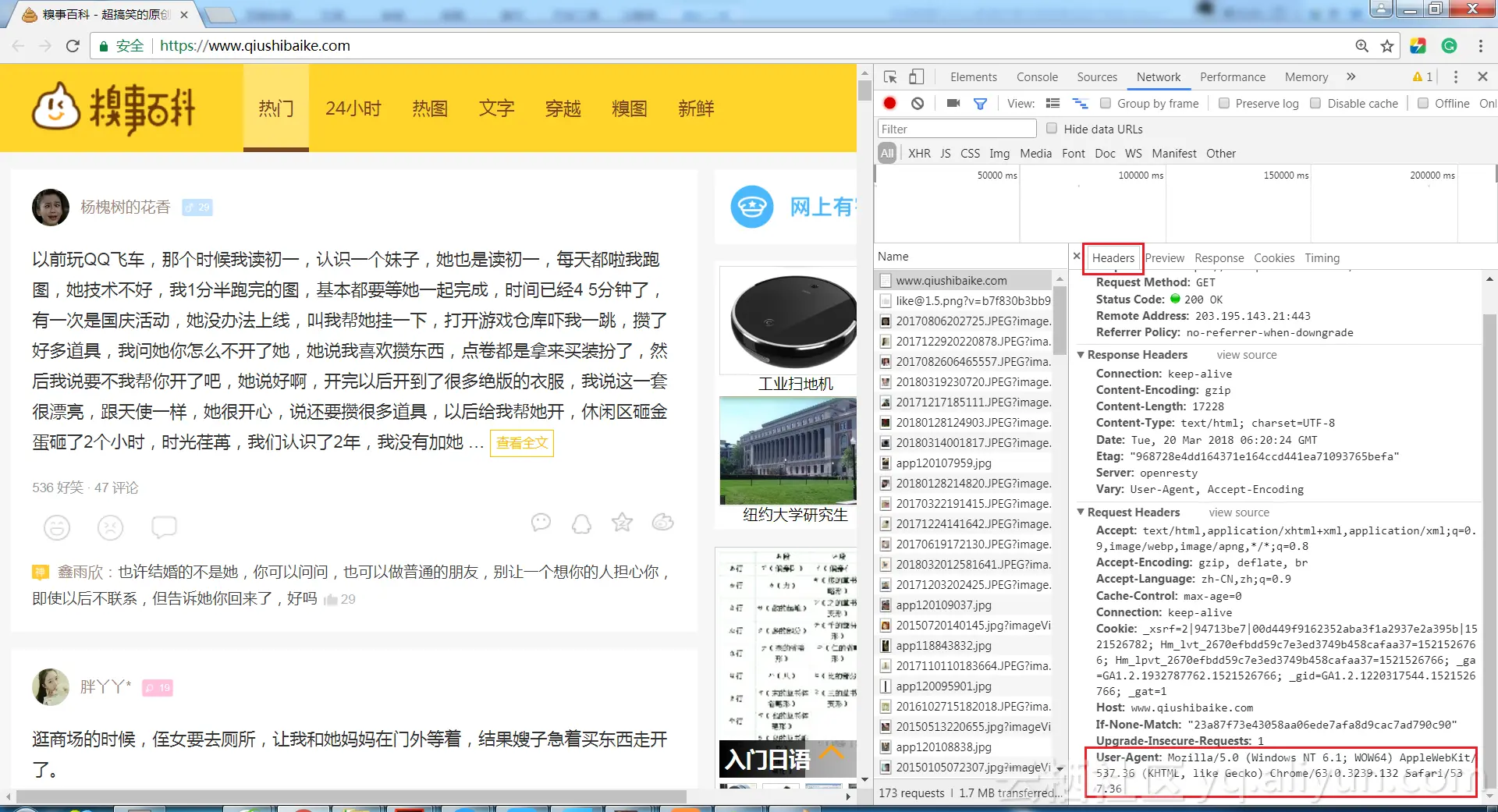1498x812 pixels.
Task: Click the sad face vote-down icon
Action: [x=110, y=528]
